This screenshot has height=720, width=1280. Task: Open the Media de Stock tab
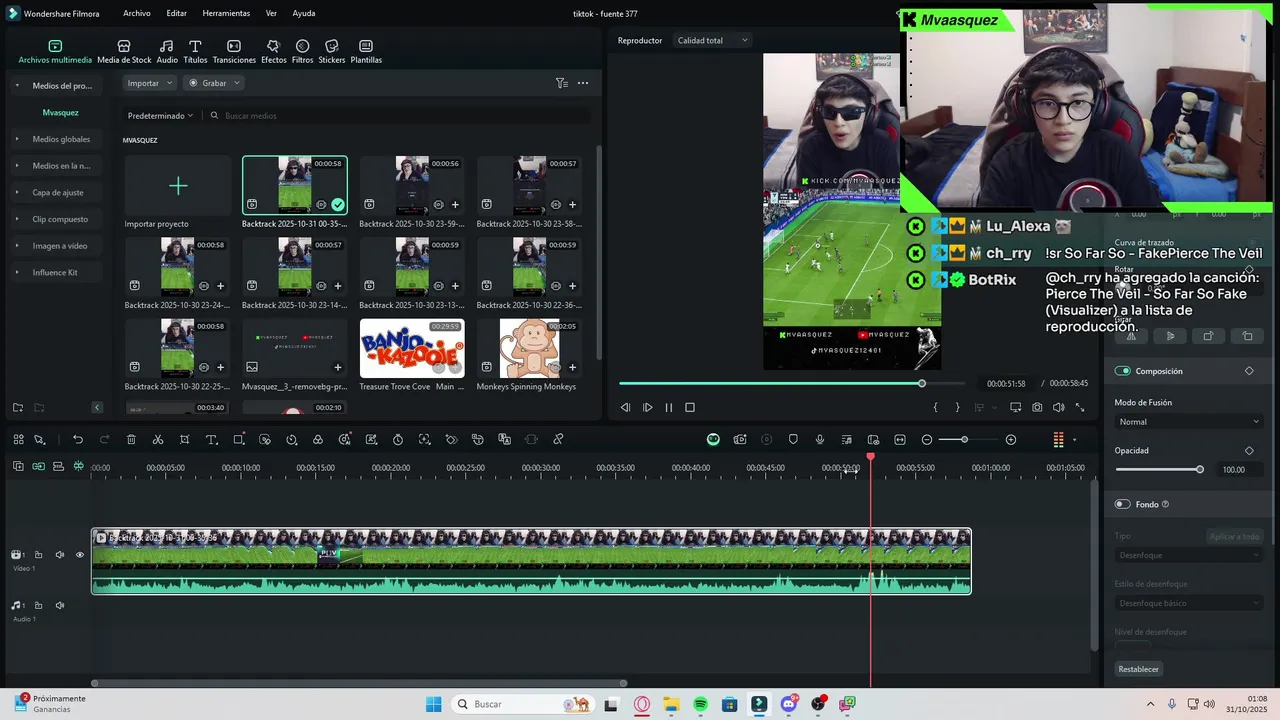(124, 52)
